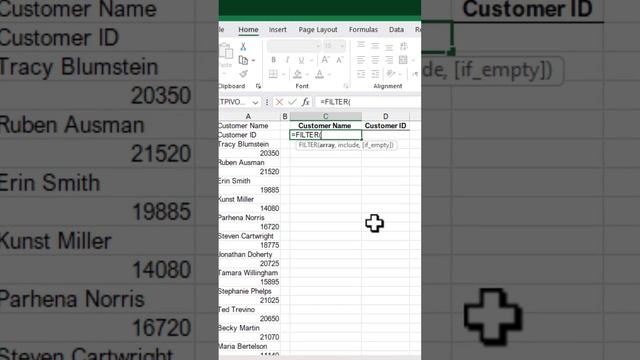Image resolution: width=640 pixels, height=360 pixels.
Task: Apply cell borders with the Borders icon
Action: click(273, 74)
